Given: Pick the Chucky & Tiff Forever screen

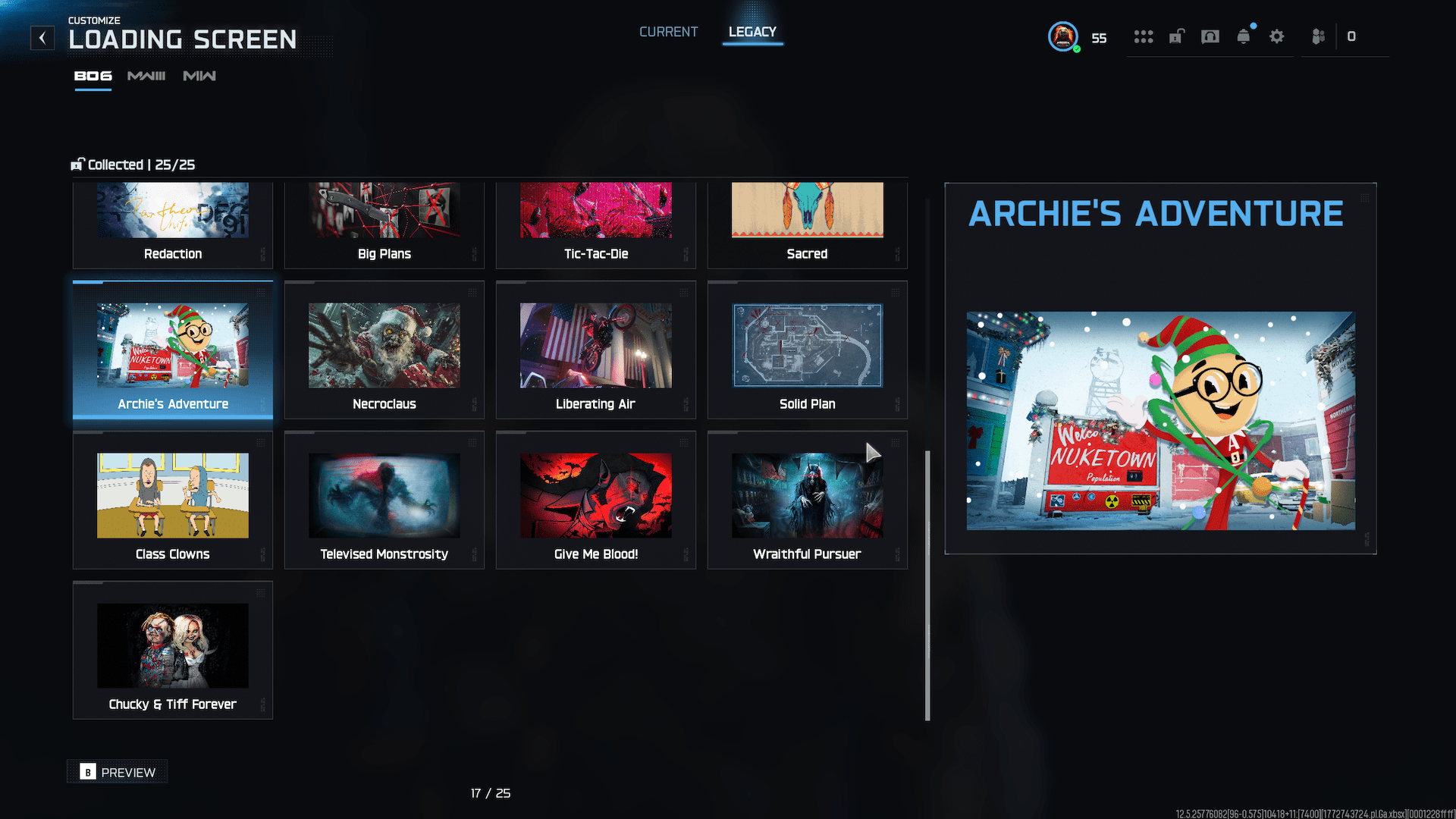Looking at the screenshot, I should [x=173, y=651].
